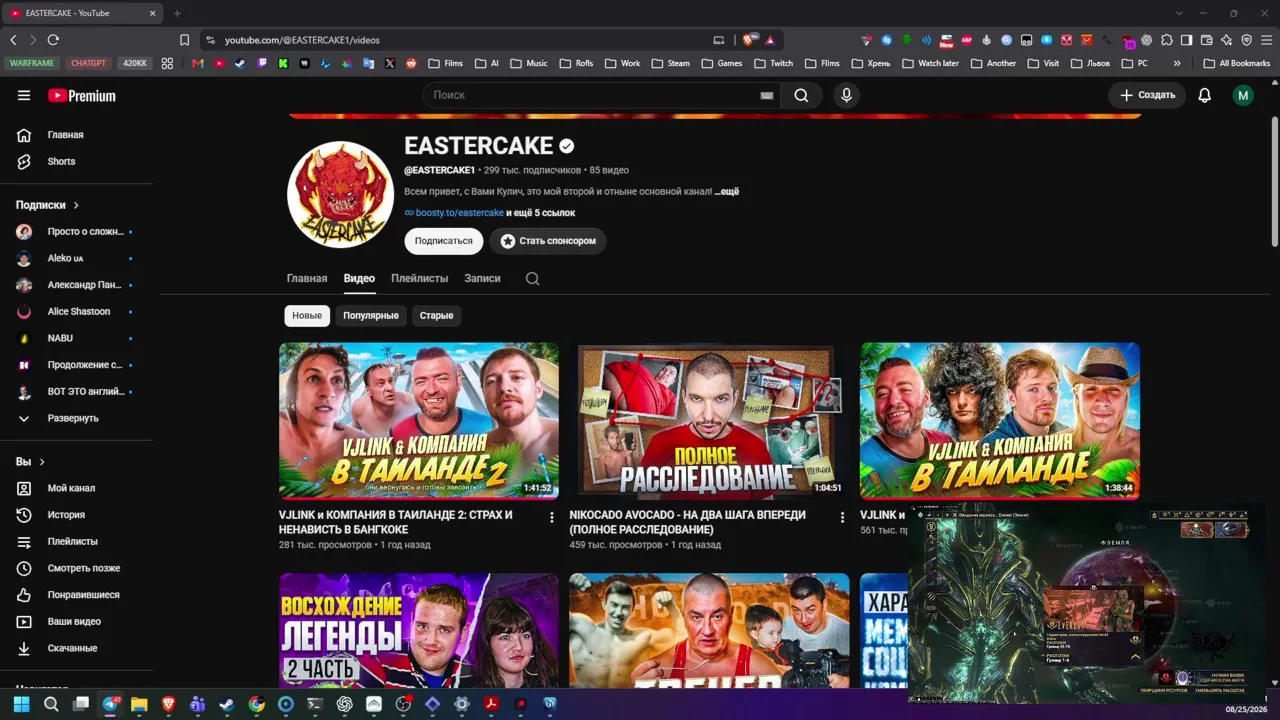Open a new browser tab

coord(177,13)
